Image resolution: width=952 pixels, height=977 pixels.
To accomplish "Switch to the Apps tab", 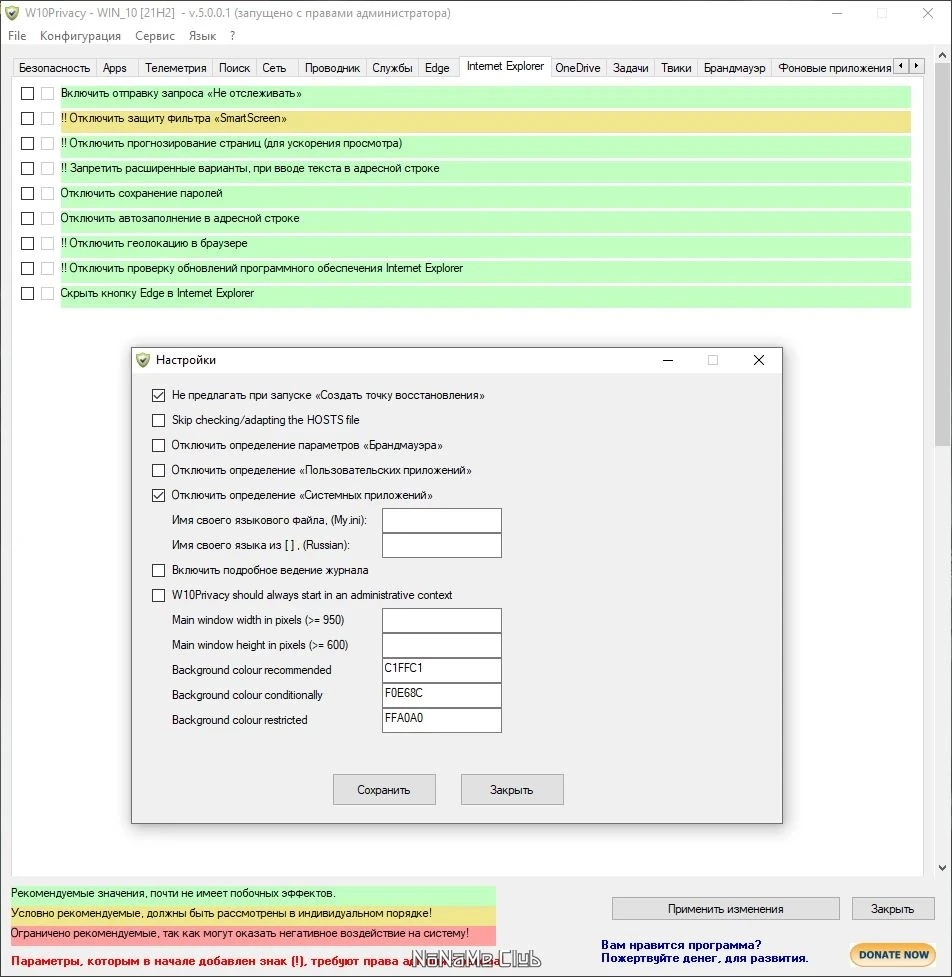I will [x=115, y=68].
